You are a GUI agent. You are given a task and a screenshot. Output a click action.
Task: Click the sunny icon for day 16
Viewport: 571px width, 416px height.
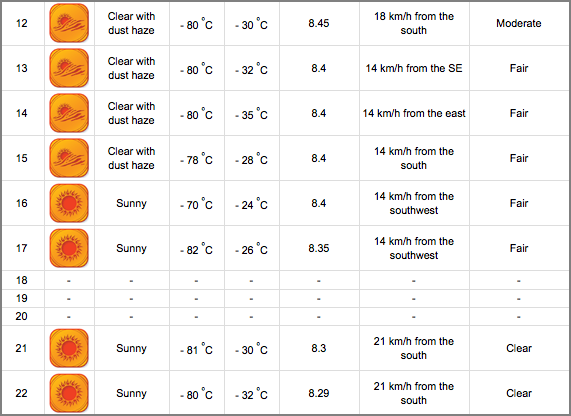coord(69,203)
